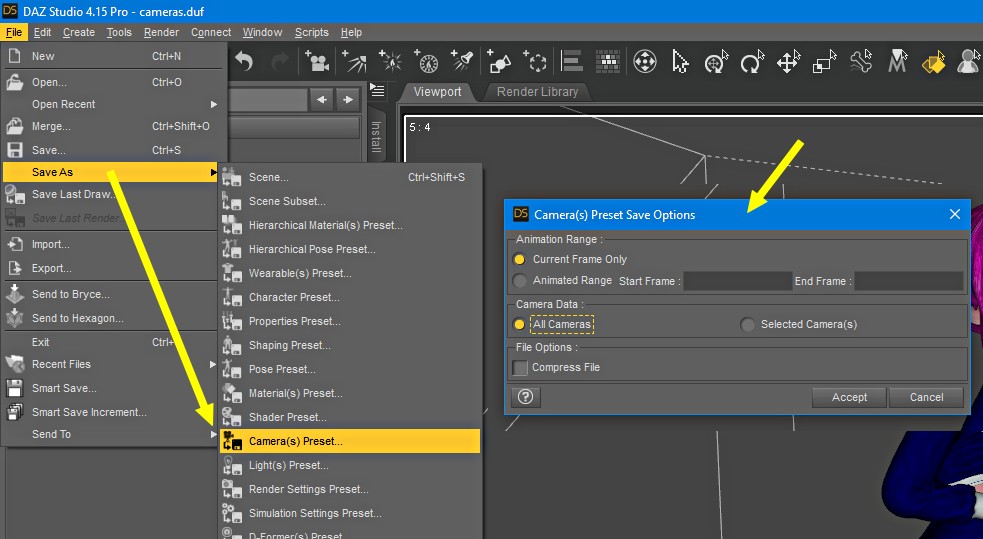Viewport: 983px width, 539px height.
Task: Switch to the Render Library tab
Action: tap(537, 92)
